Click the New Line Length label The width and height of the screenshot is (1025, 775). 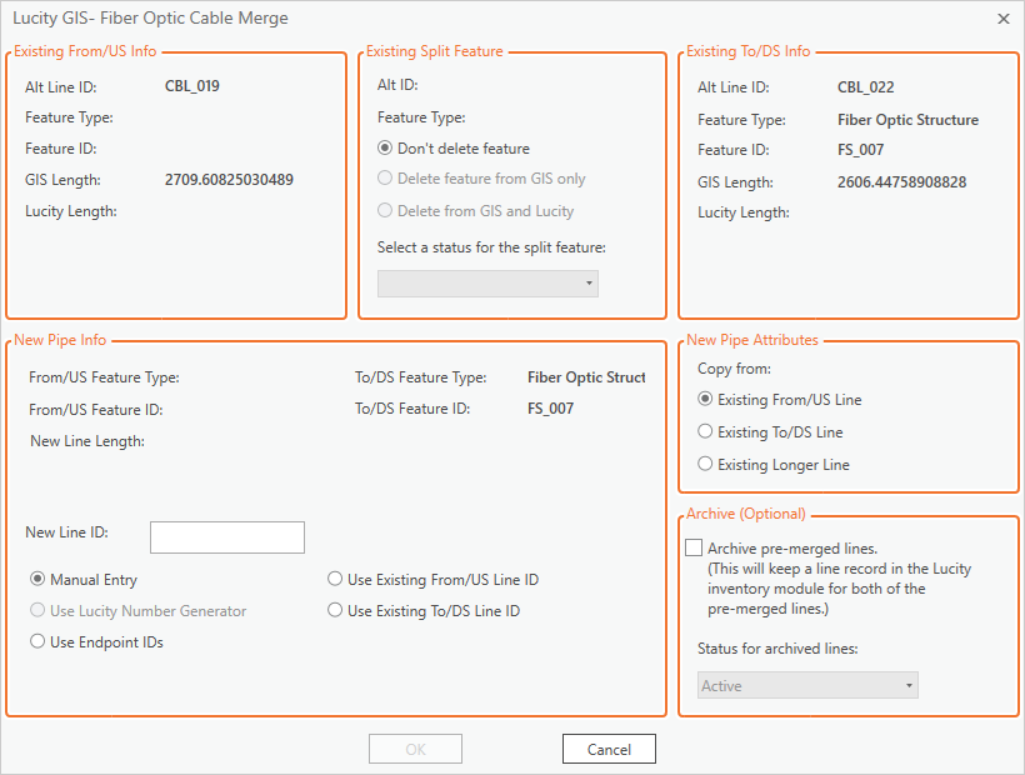[88, 441]
